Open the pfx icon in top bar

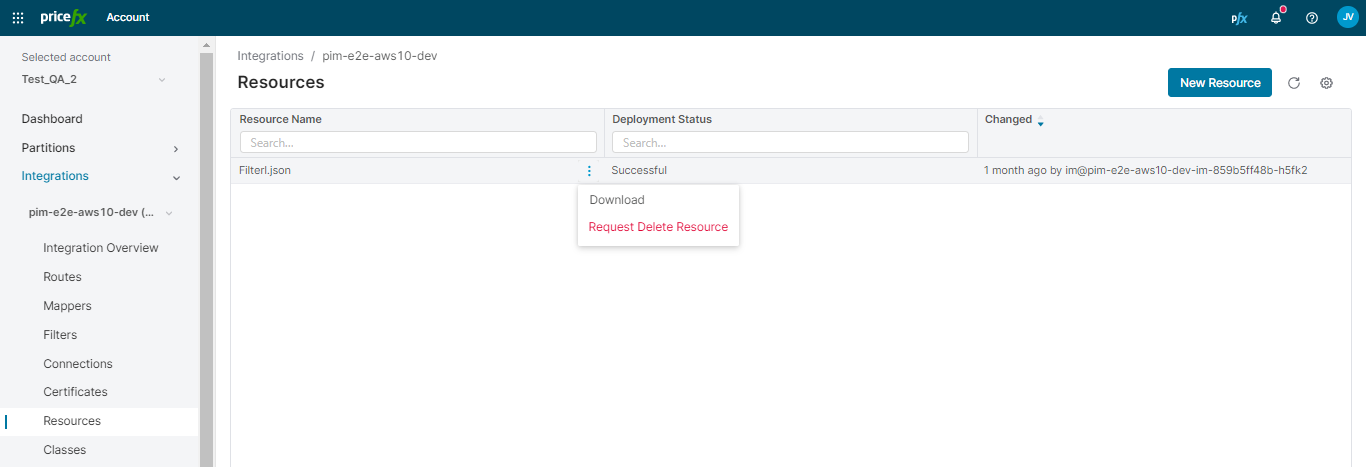pos(1239,18)
